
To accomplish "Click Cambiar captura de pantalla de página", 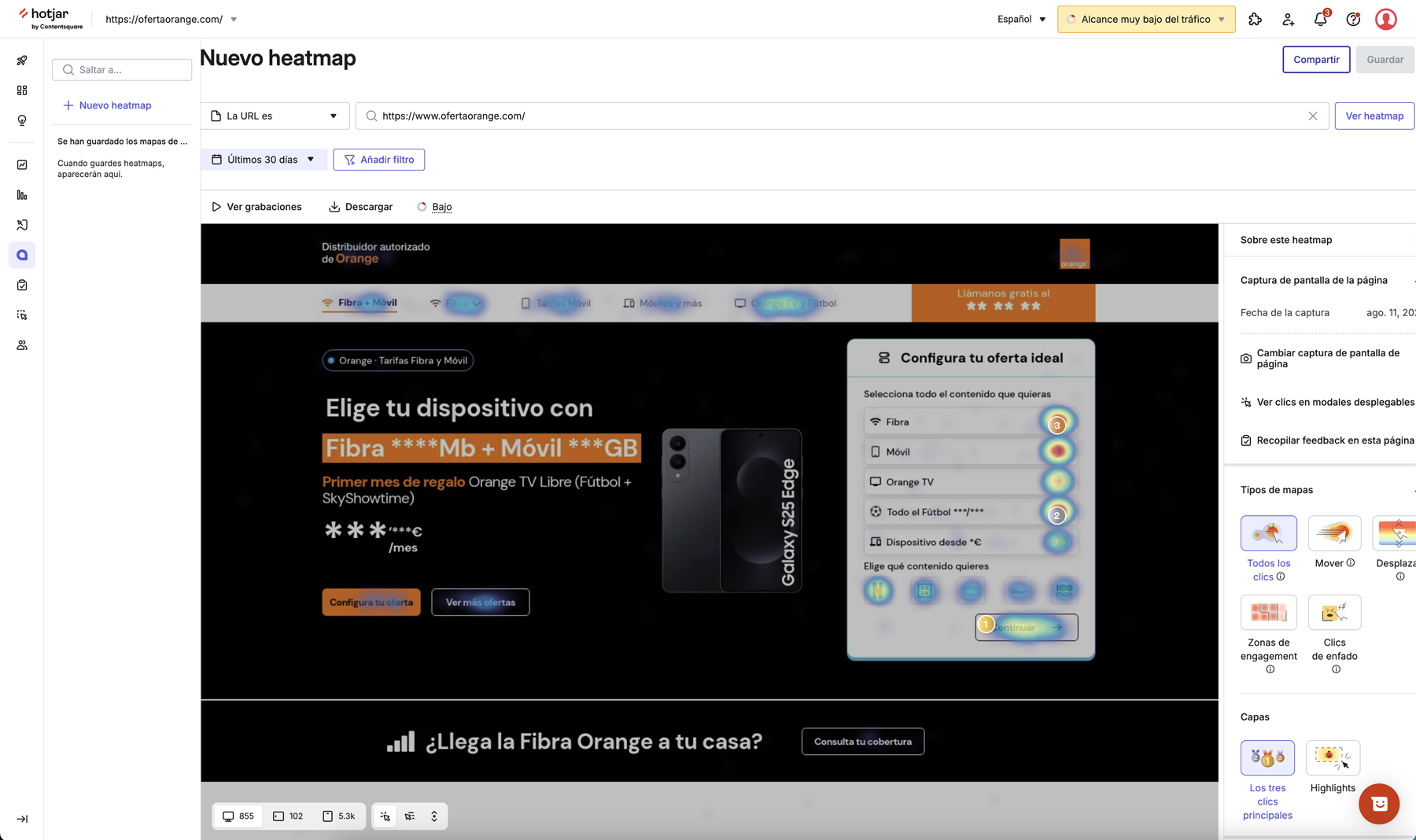I will (x=1328, y=359).
